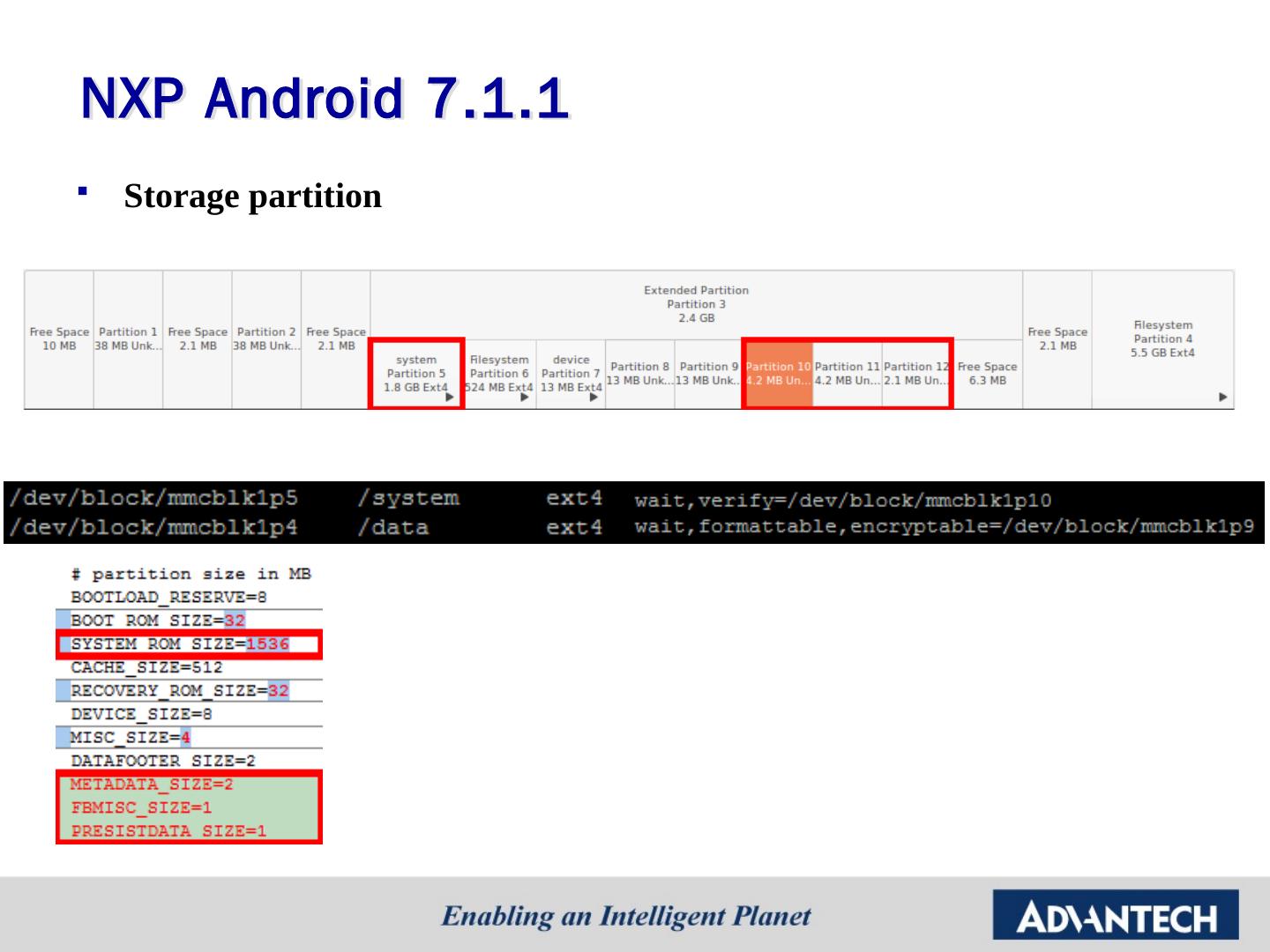Click the BOOTLOAD_RESERVE=8 line
Screen dimensions: 1270x952
click(168, 597)
